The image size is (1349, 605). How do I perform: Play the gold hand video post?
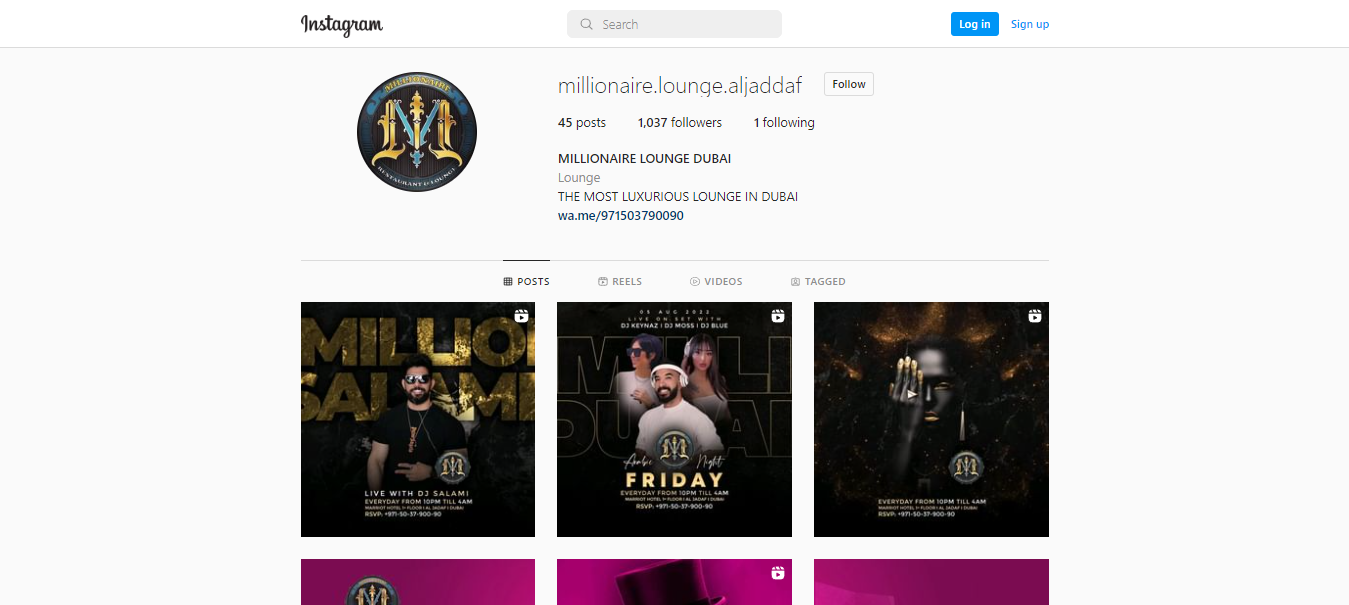tap(931, 419)
